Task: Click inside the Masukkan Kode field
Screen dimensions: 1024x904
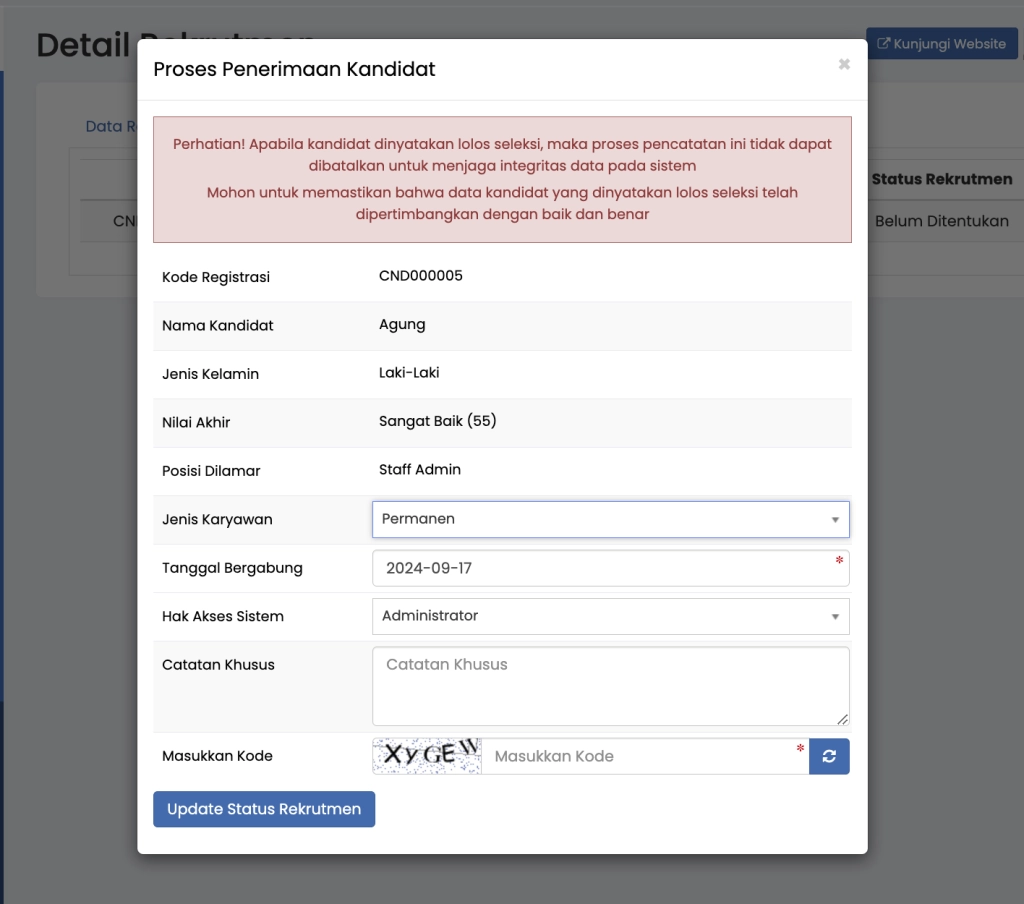Action: (x=640, y=756)
